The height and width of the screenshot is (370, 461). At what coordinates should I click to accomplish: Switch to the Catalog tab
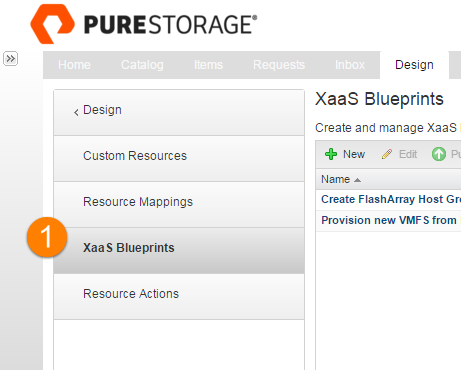pyautogui.click(x=142, y=65)
